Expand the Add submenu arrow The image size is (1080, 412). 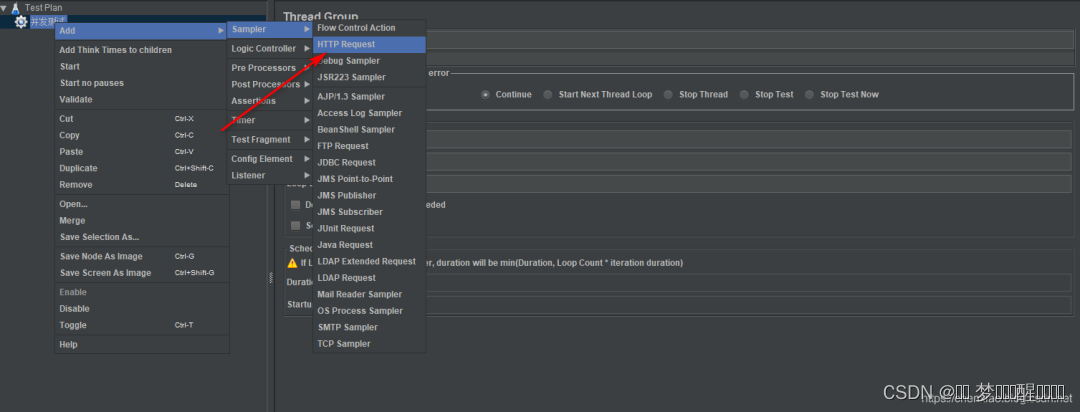click(x=220, y=30)
